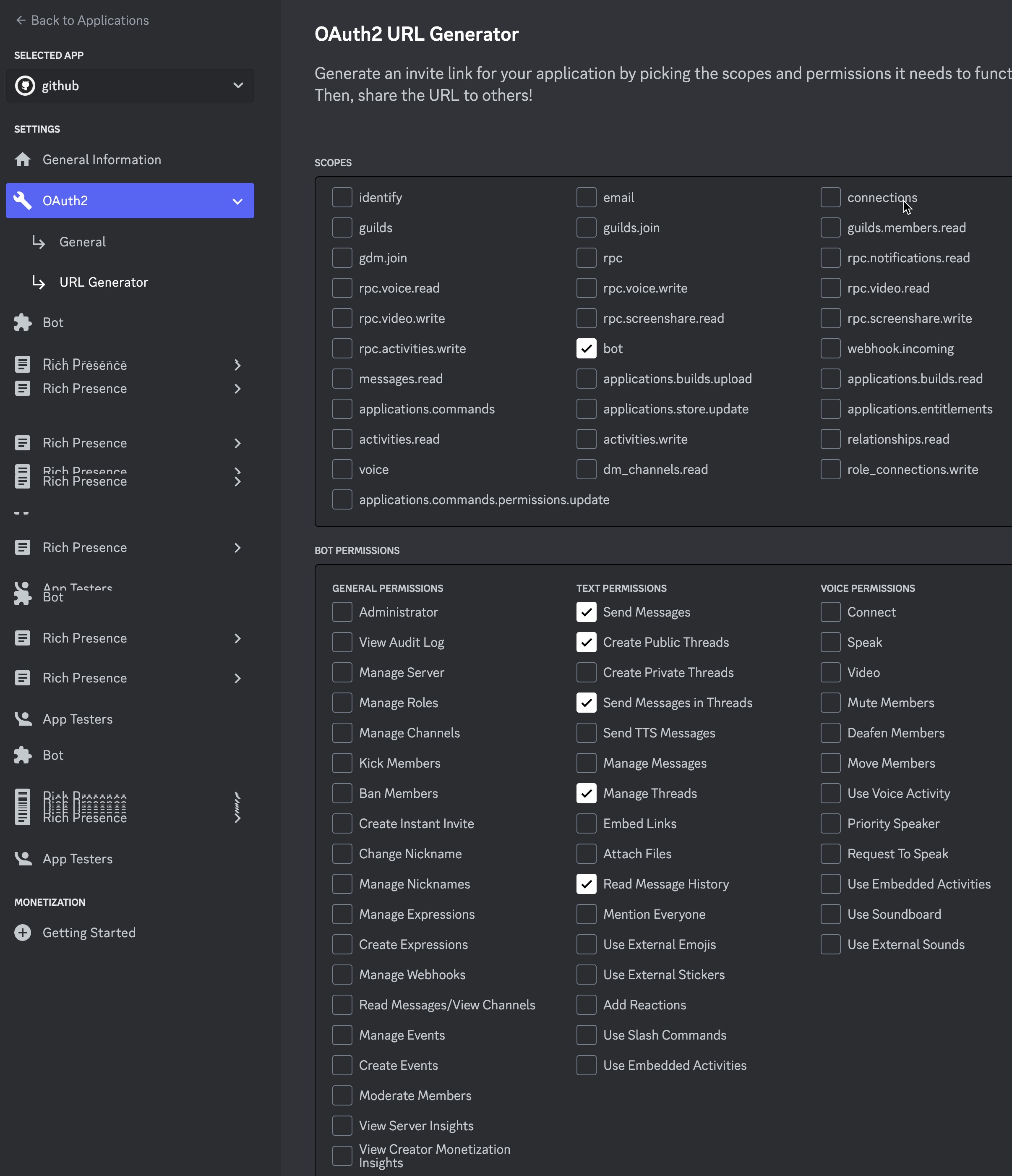Check the applications.commands scope
This screenshot has width=1012, height=1176.
click(342, 409)
